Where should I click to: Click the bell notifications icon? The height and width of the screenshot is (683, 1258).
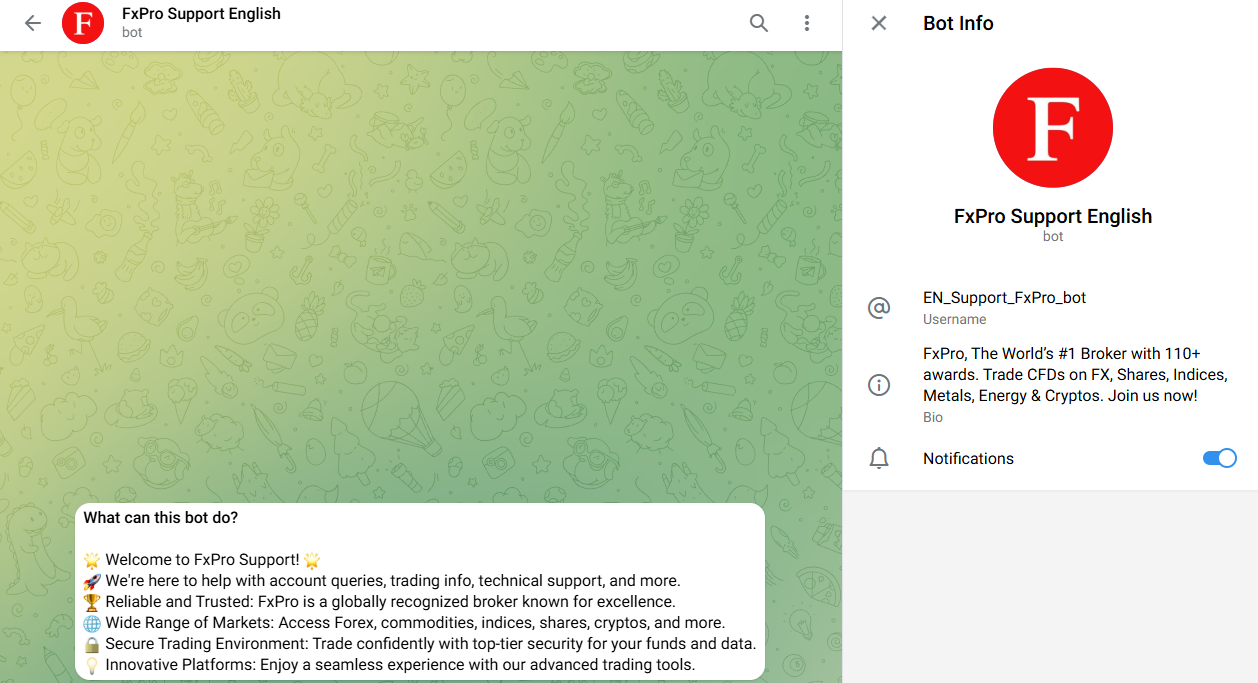879,459
